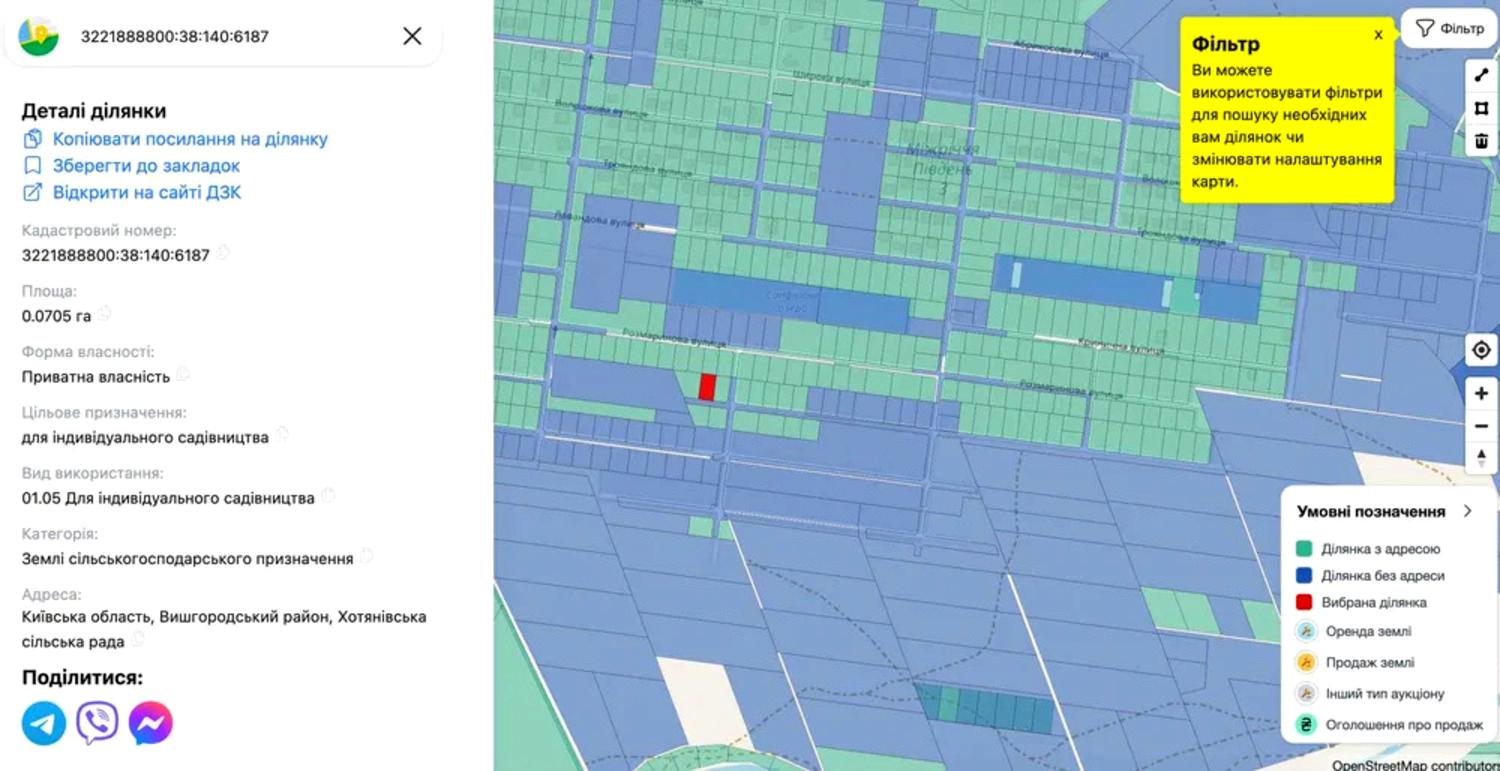
Task: Close the yellow 'Фільтр' tooltip
Action: point(1378,35)
